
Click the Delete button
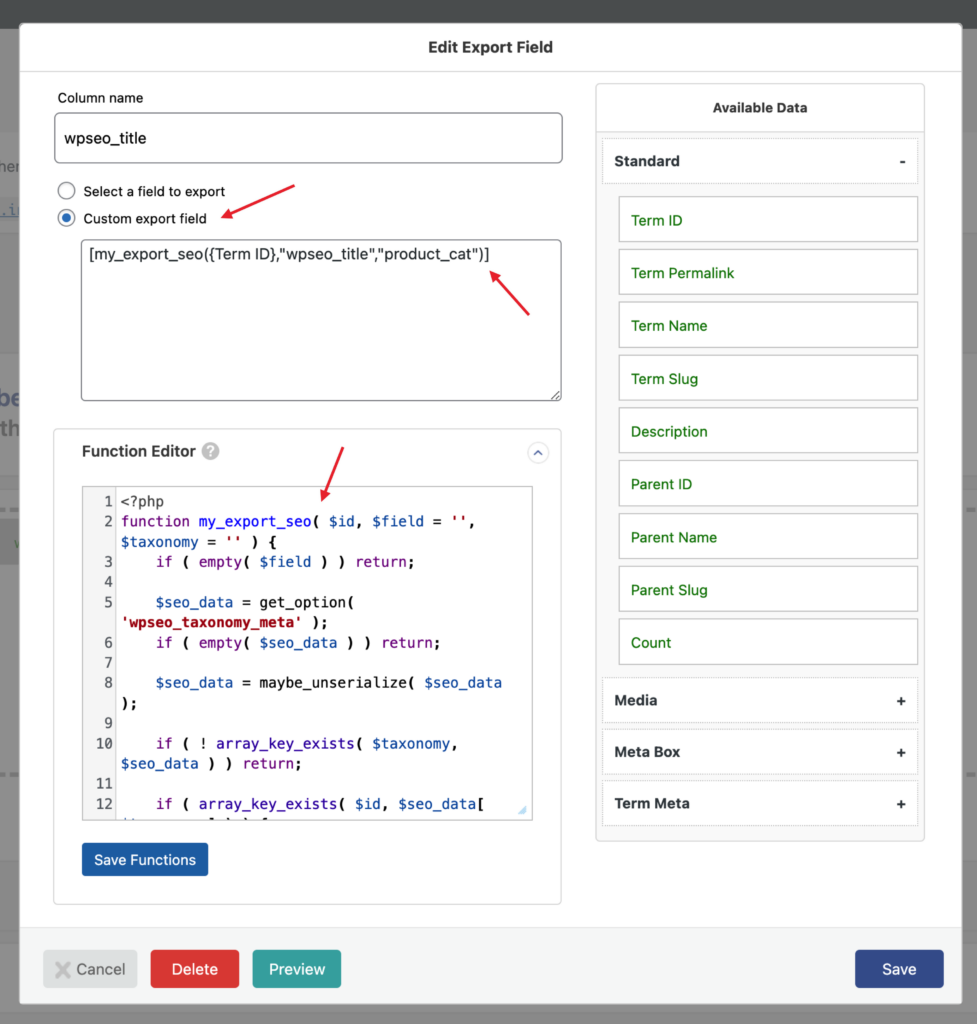(x=194, y=968)
